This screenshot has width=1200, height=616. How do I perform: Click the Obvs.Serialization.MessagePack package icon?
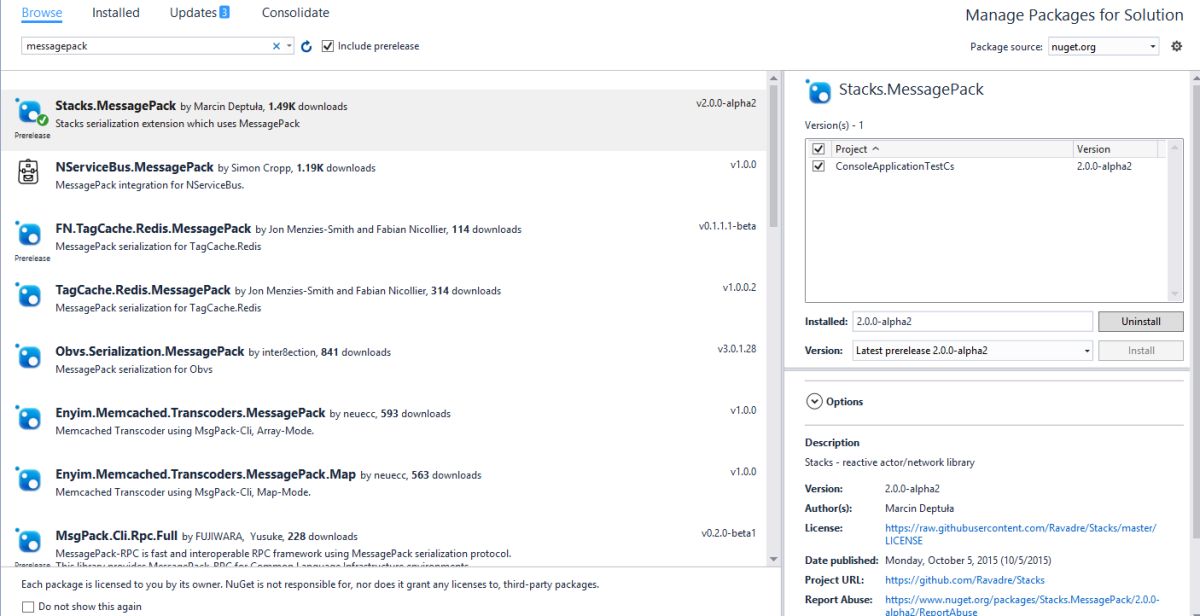point(28,357)
